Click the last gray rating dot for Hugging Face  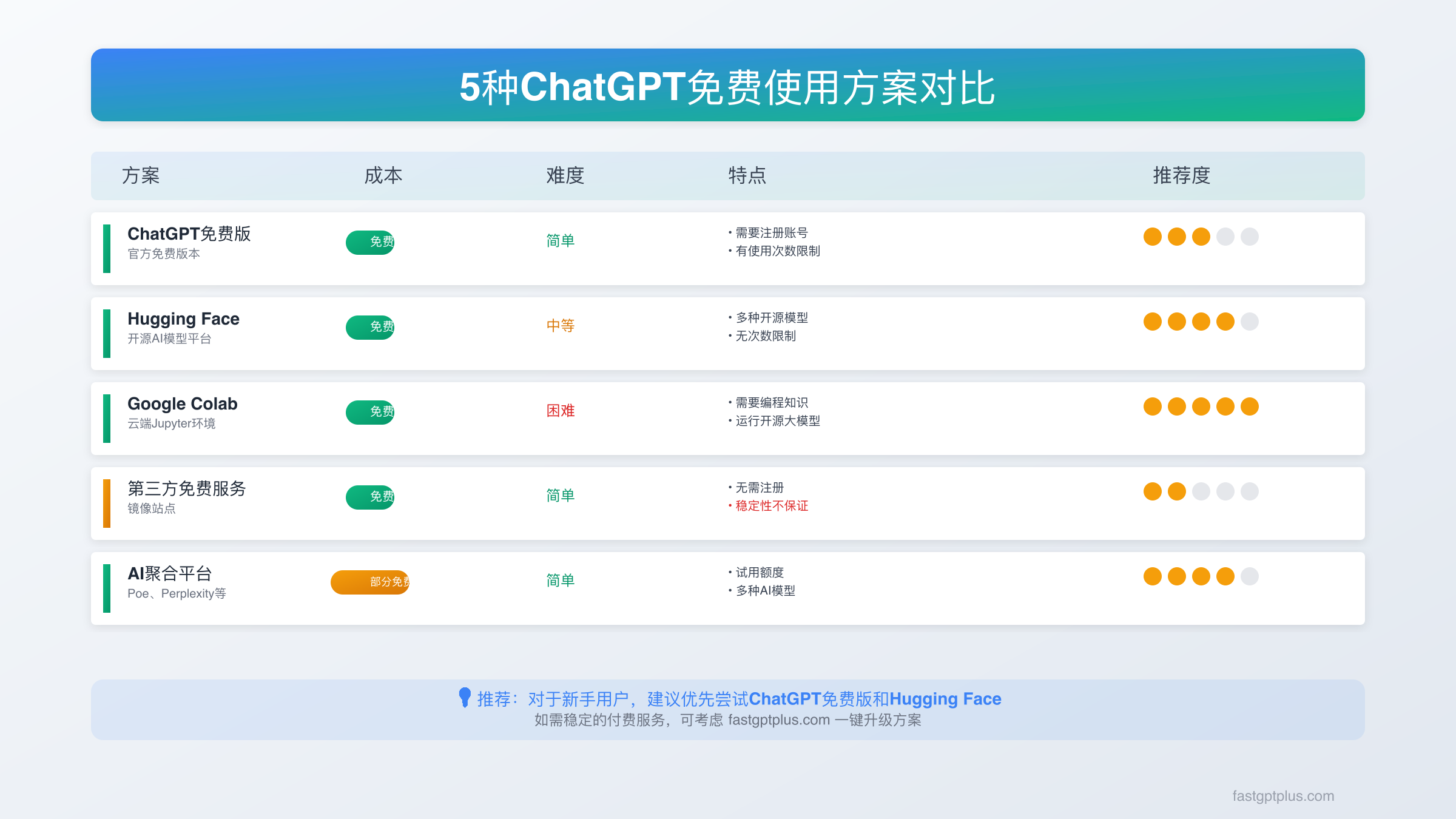[x=1250, y=321]
